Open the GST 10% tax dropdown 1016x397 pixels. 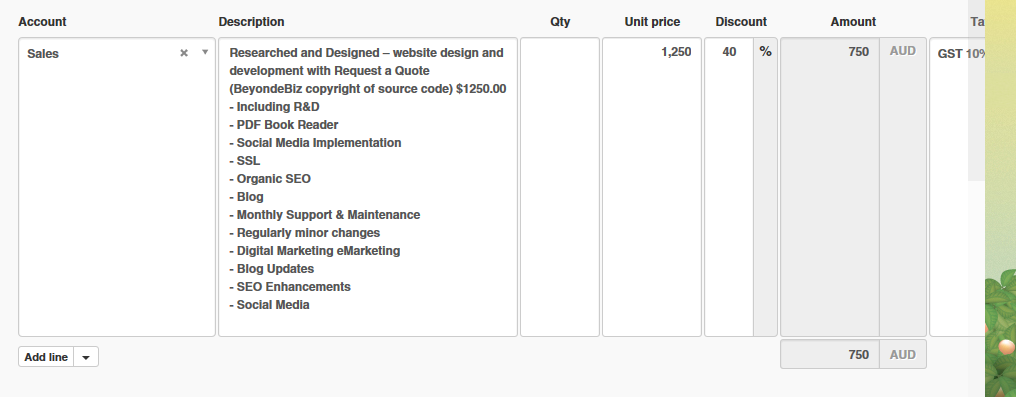pyautogui.click(x=957, y=187)
